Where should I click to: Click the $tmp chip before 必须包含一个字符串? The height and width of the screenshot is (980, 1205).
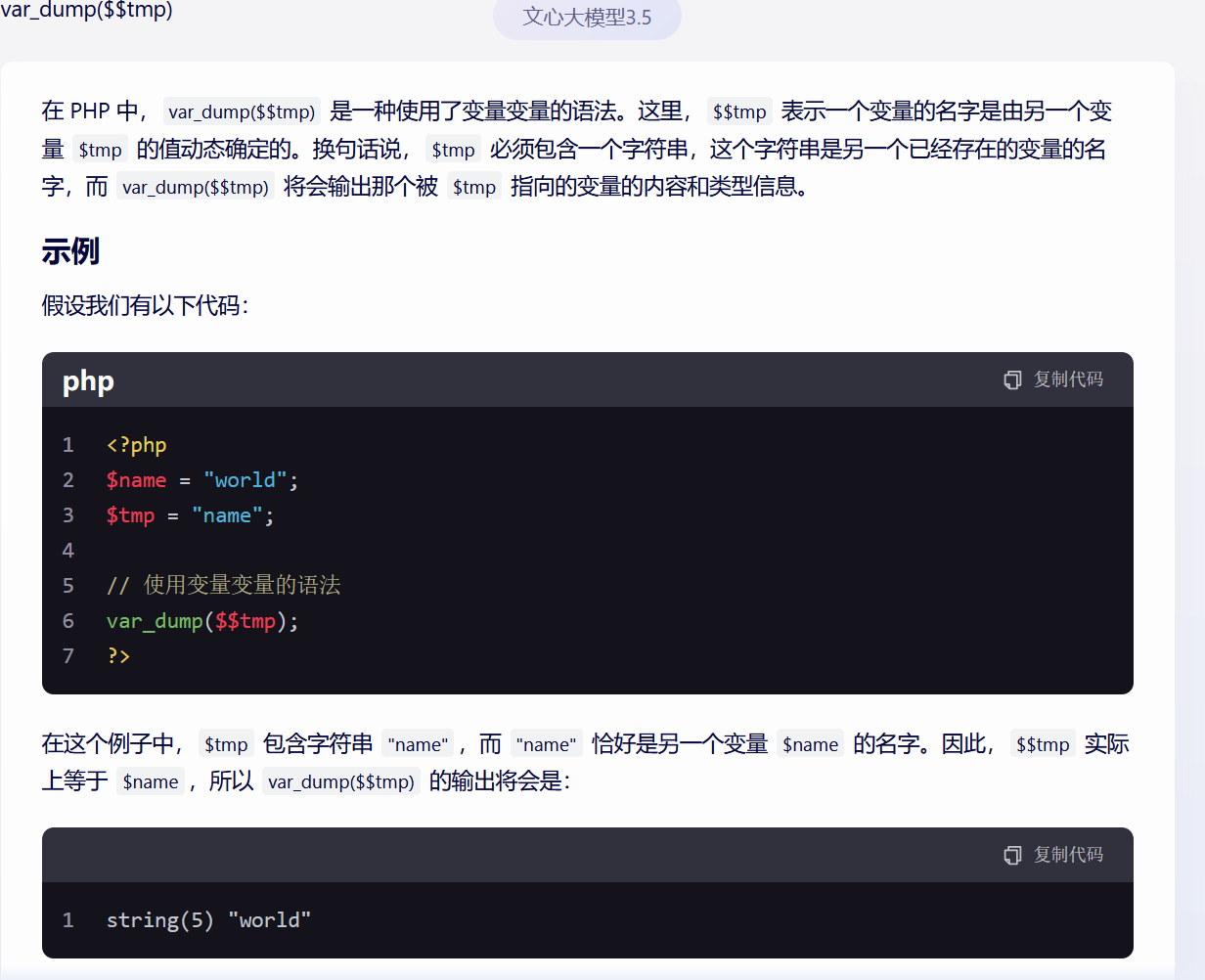point(454,150)
